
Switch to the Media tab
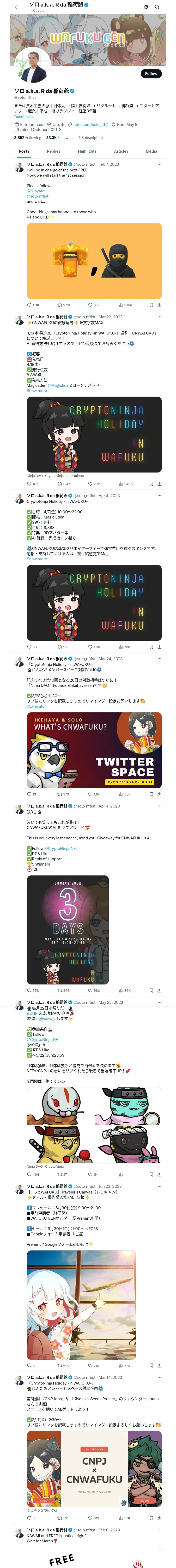(151, 151)
